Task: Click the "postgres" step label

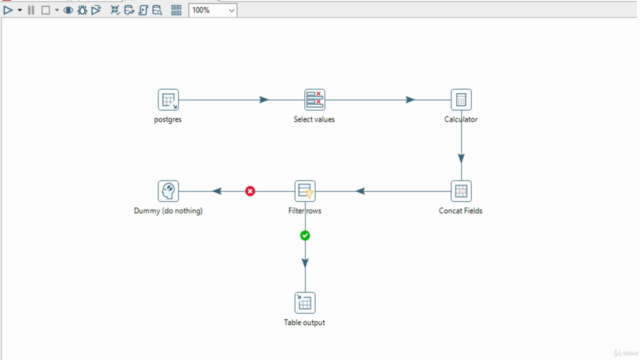Action: coord(168,120)
